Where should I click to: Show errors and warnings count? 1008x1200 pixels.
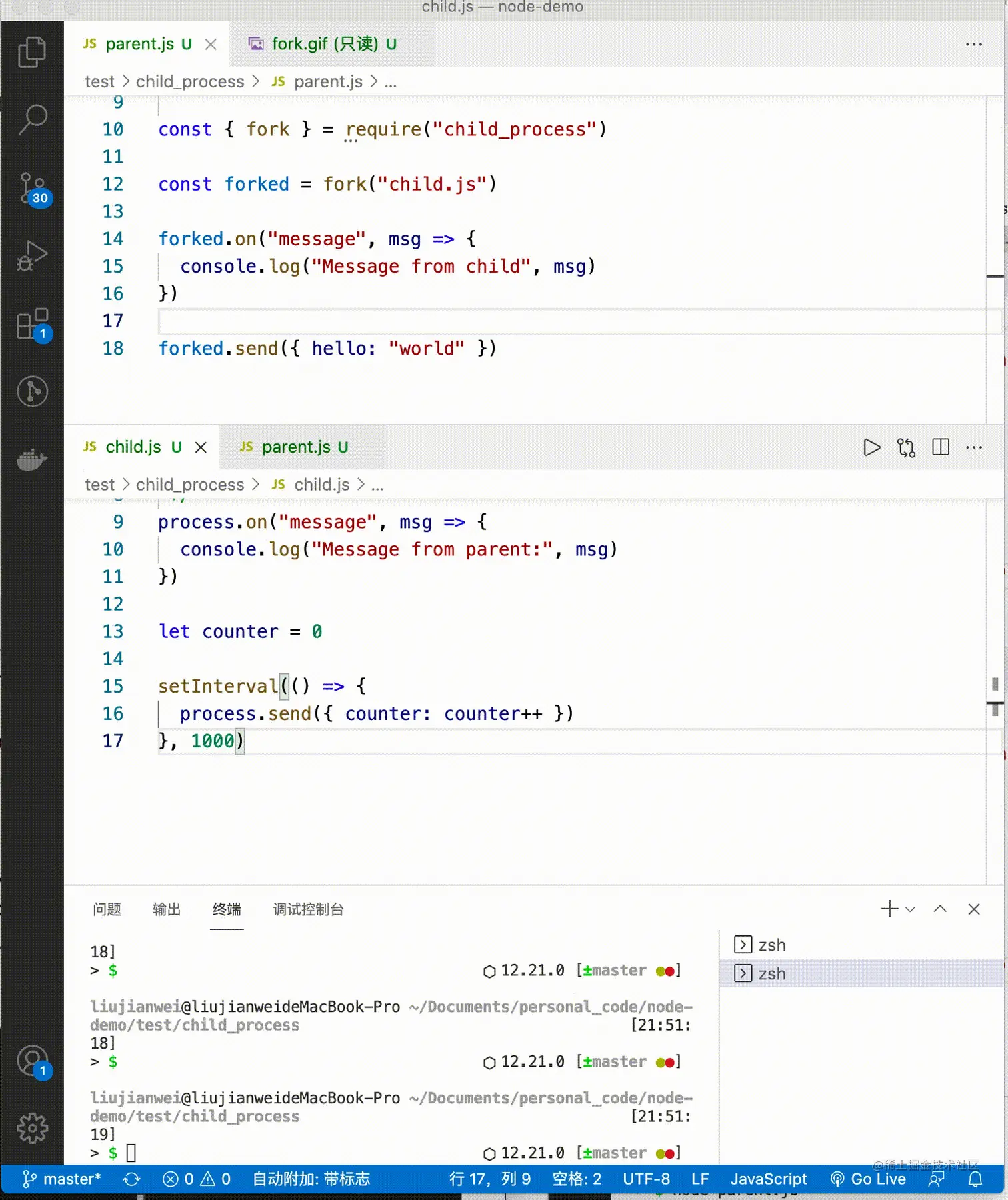pyautogui.click(x=197, y=1179)
